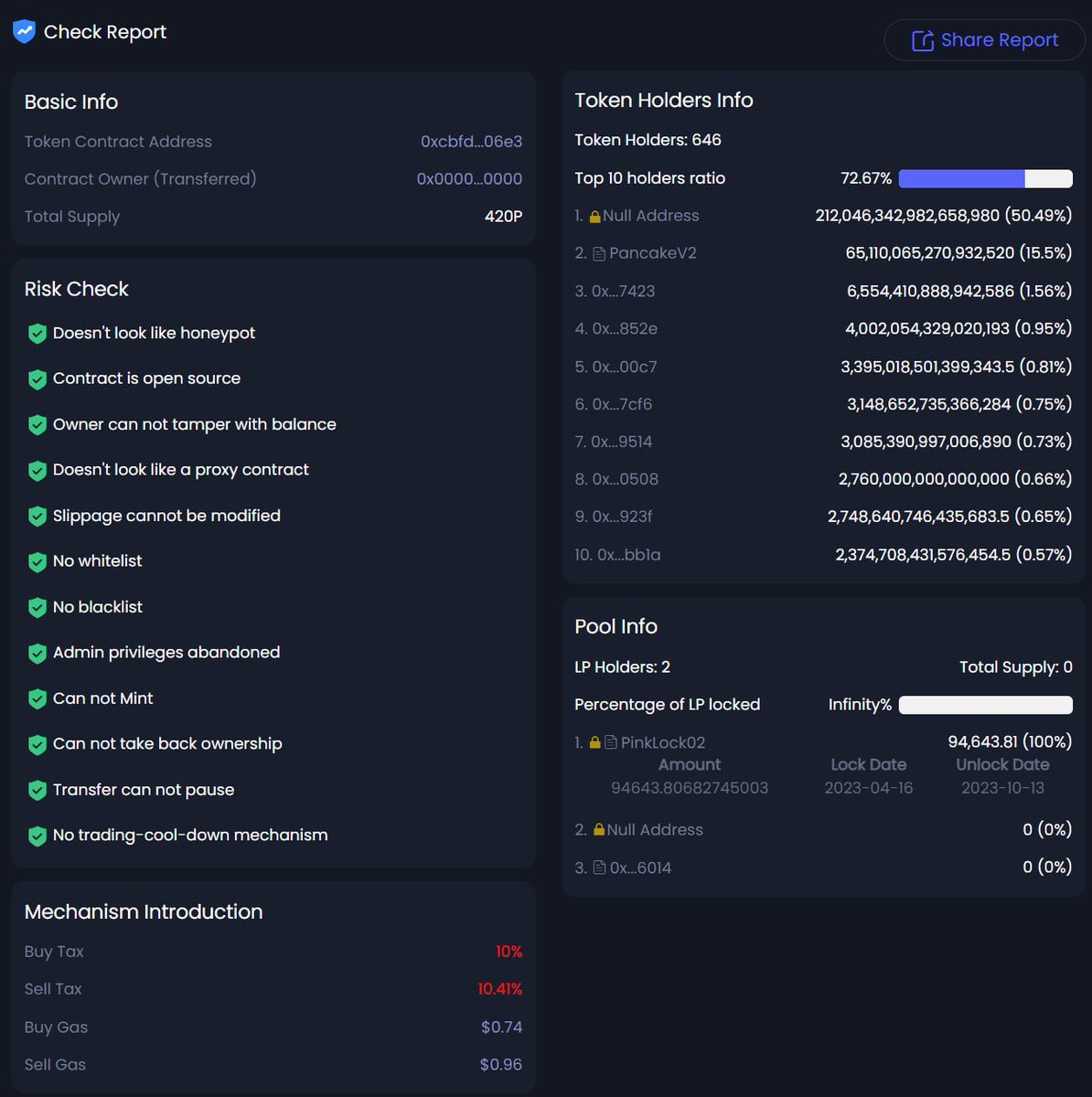Open PancakeV2 holder link

click(653, 253)
